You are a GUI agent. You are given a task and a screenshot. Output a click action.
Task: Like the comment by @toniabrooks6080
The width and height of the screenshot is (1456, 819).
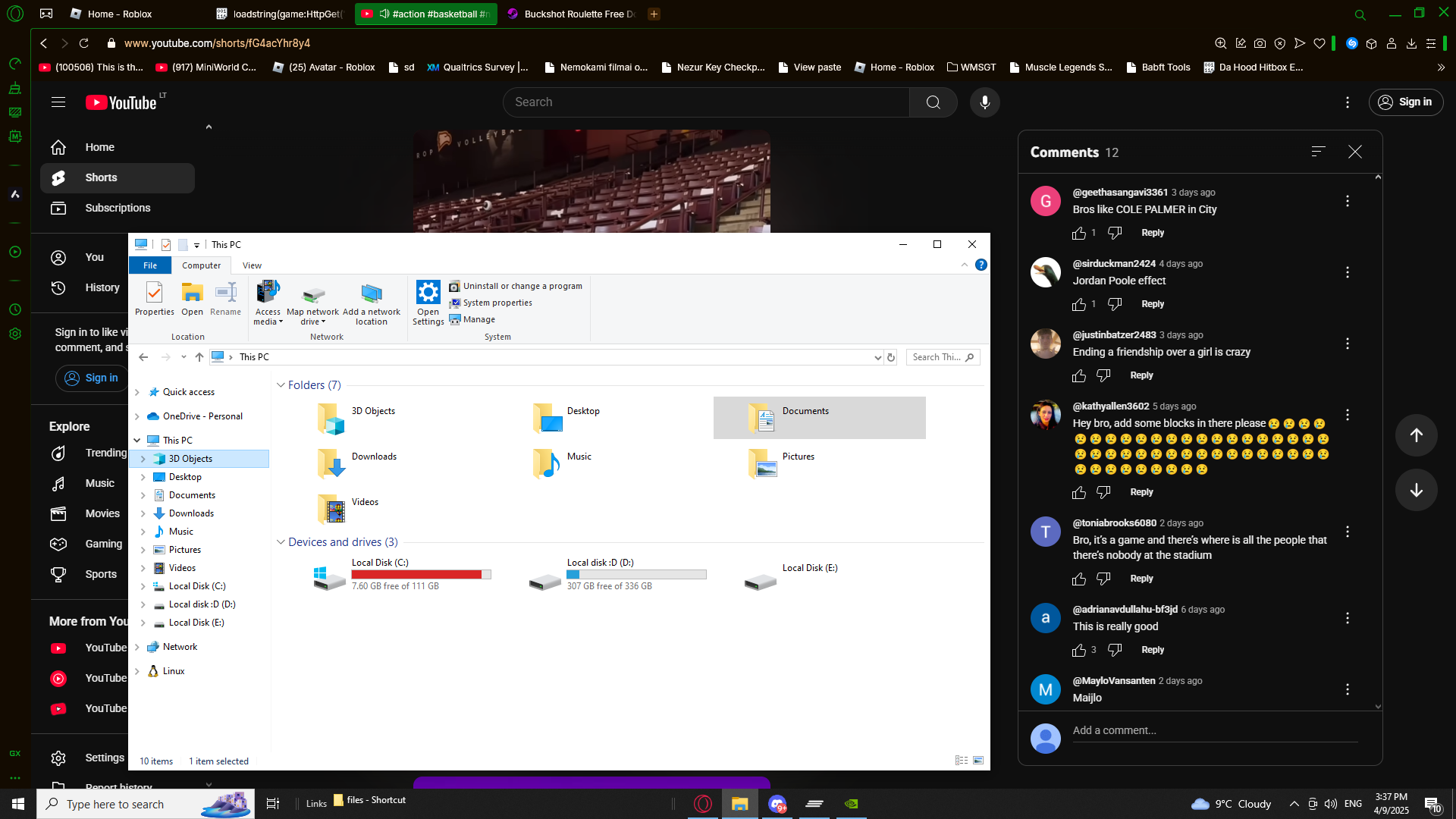1079,579
